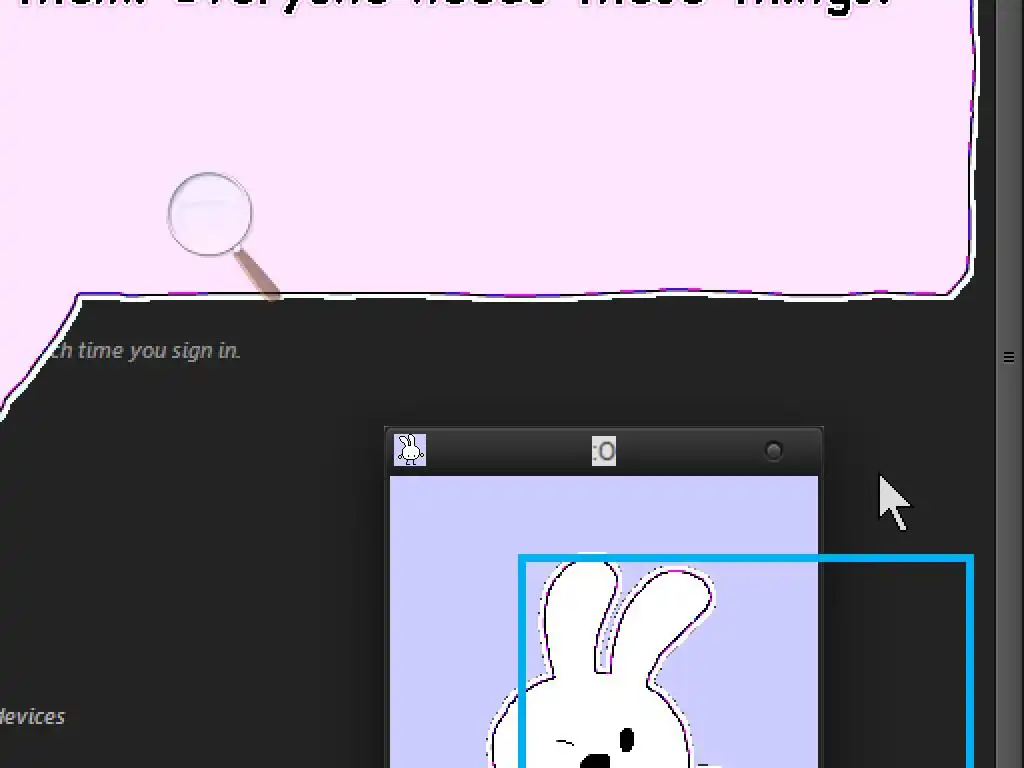1024x768 pixels.
Task: Click the 'time you sign in.' text
Action: 159,351
